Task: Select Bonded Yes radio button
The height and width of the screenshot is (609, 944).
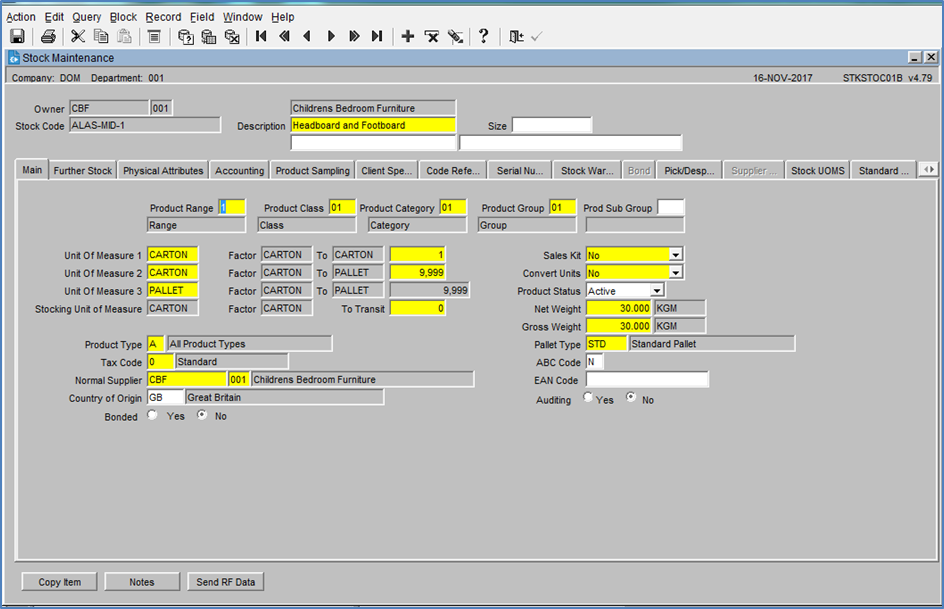Action: pos(152,415)
